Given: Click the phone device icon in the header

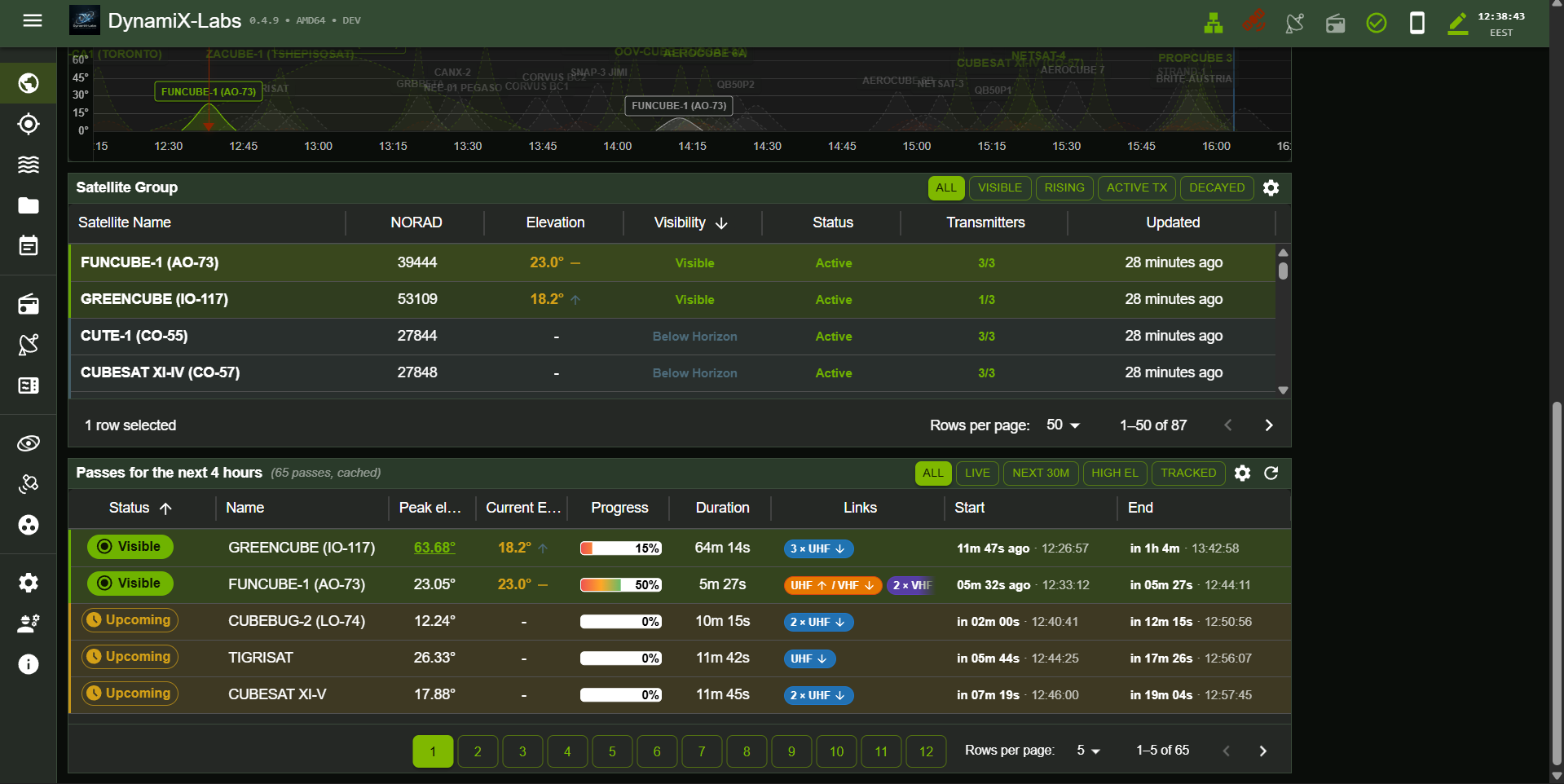Looking at the screenshot, I should (x=1417, y=23).
